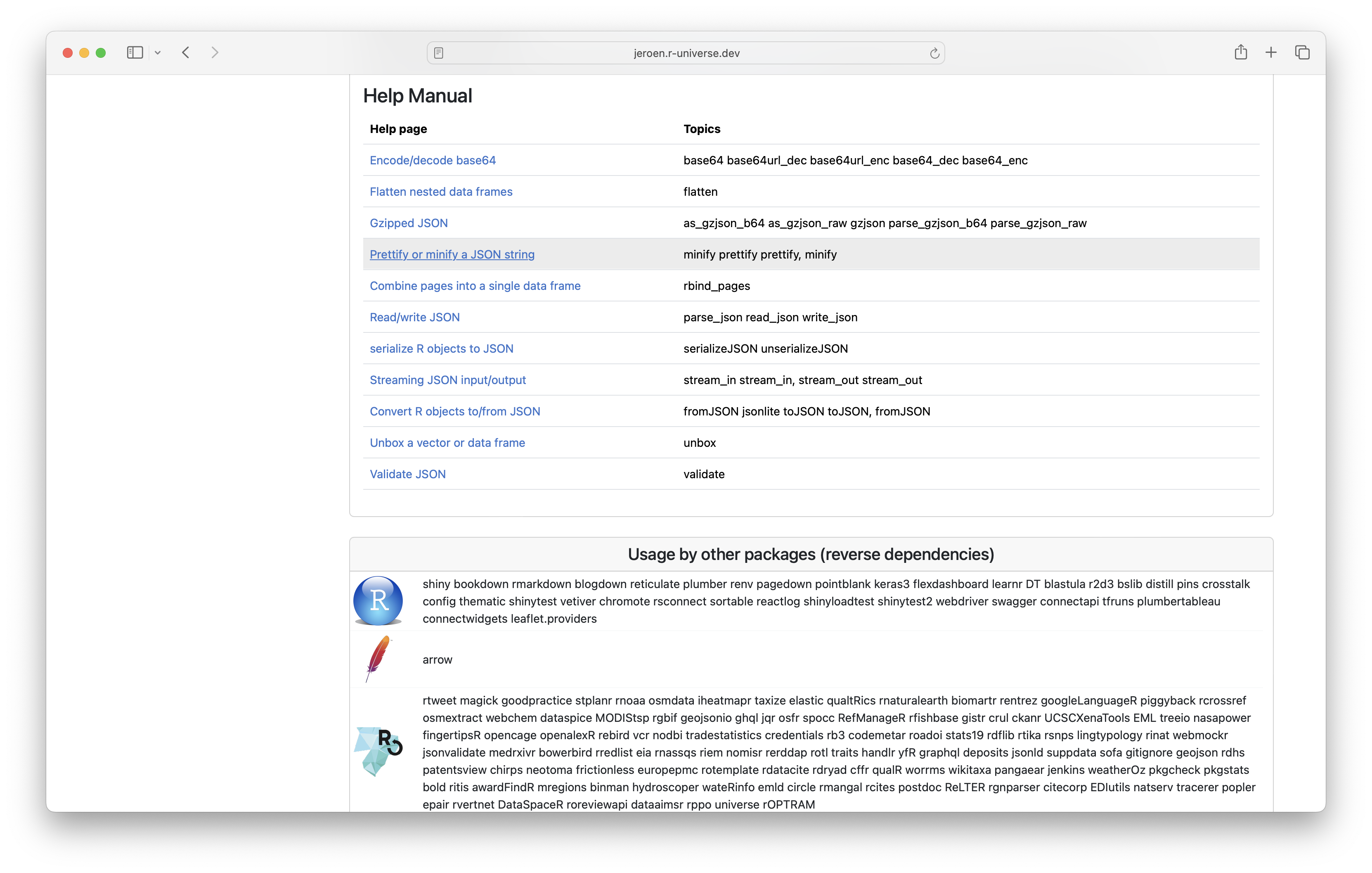1372x873 pixels.
Task: Open Prettify or minify a JSON string
Action: pyautogui.click(x=452, y=254)
